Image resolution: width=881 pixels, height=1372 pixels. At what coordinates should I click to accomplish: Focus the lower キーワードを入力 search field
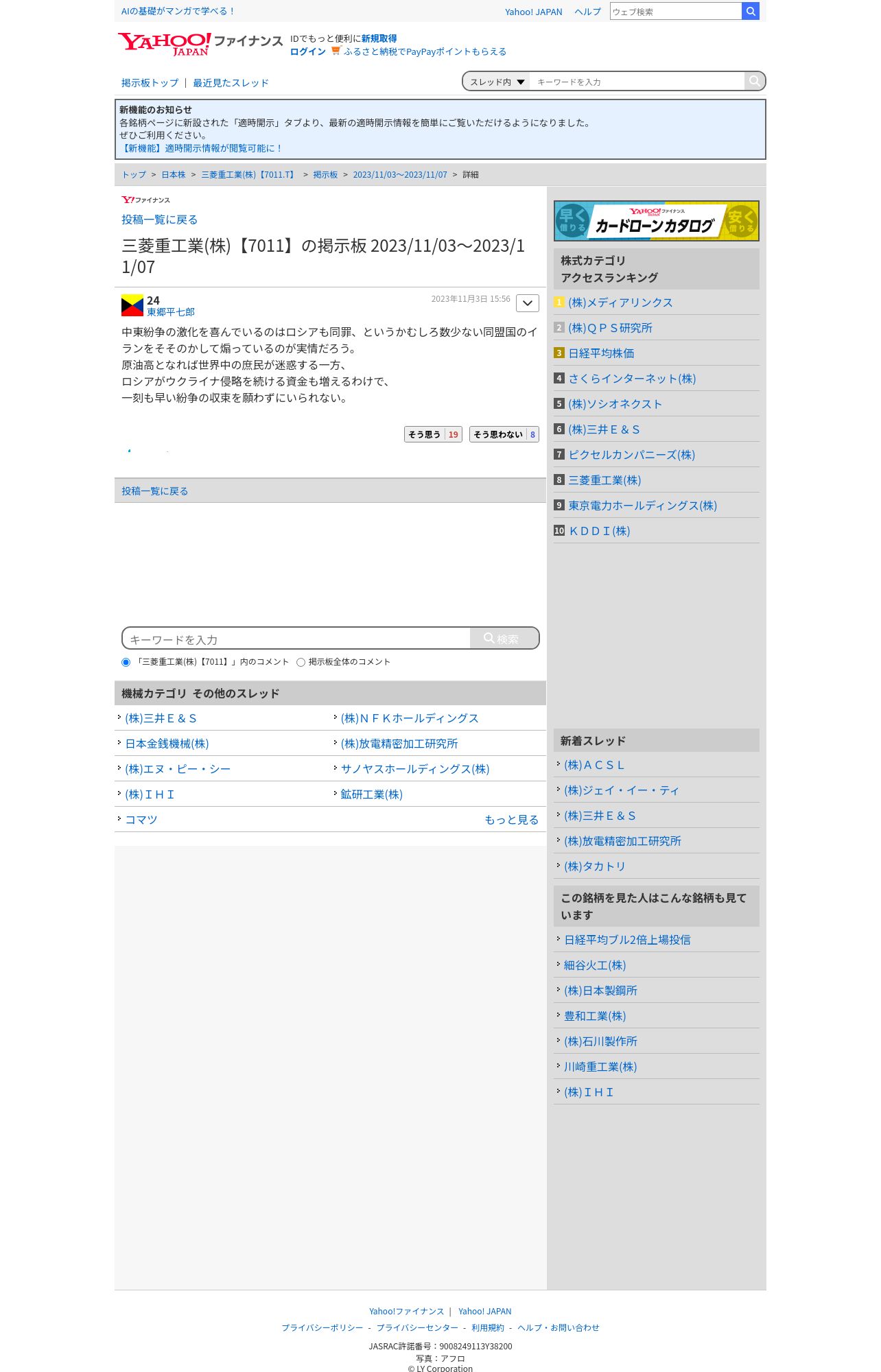(x=296, y=639)
